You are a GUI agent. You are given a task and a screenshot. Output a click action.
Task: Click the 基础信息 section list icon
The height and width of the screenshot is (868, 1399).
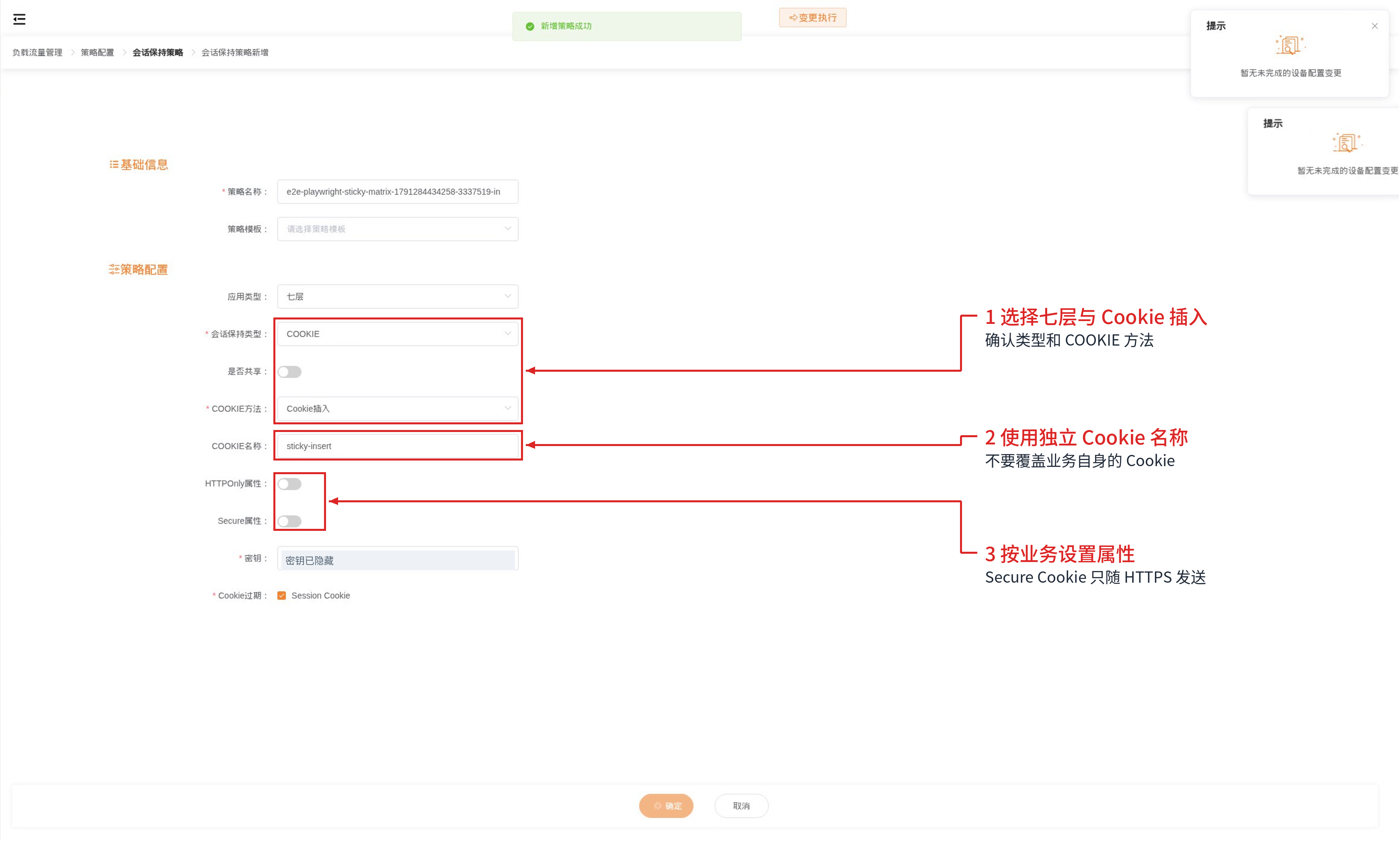click(x=114, y=165)
